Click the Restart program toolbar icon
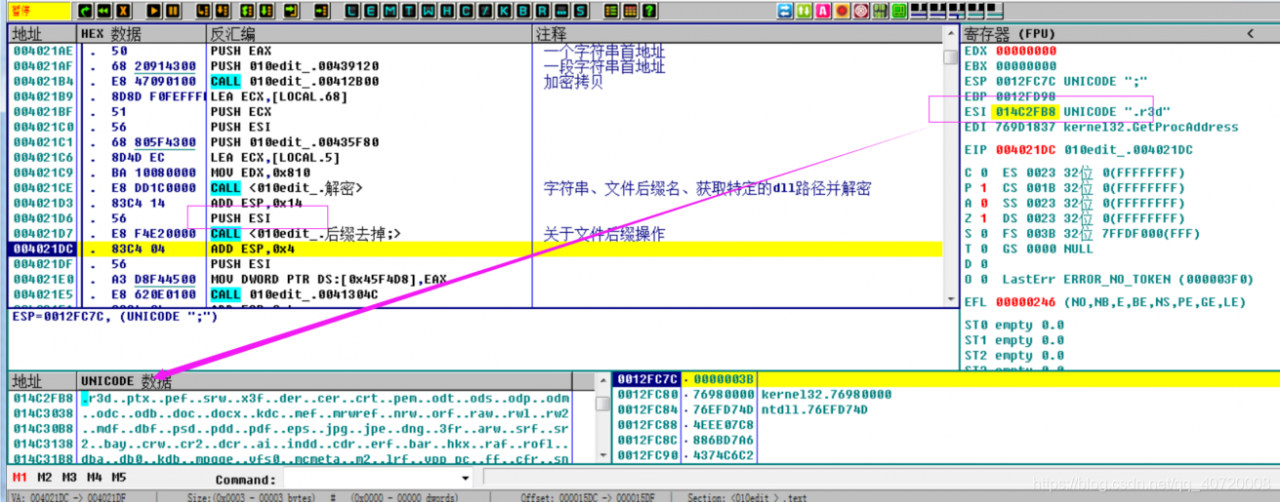 tap(86, 10)
